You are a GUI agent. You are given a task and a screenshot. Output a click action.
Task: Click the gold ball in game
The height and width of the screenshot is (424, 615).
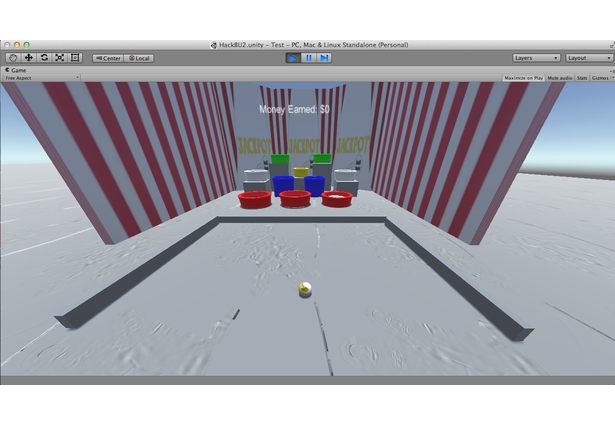point(305,289)
